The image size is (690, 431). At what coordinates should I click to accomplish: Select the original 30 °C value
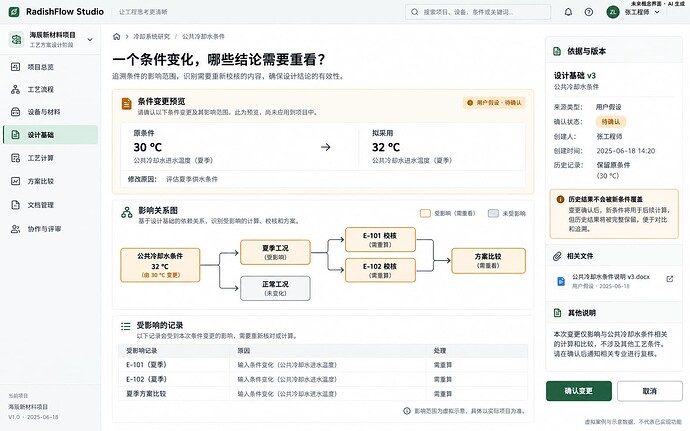[x=147, y=147]
